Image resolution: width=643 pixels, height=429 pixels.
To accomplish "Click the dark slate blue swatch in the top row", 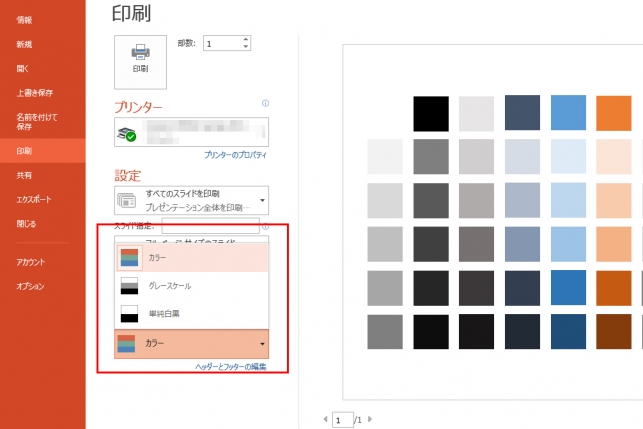I will [x=522, y=113].
